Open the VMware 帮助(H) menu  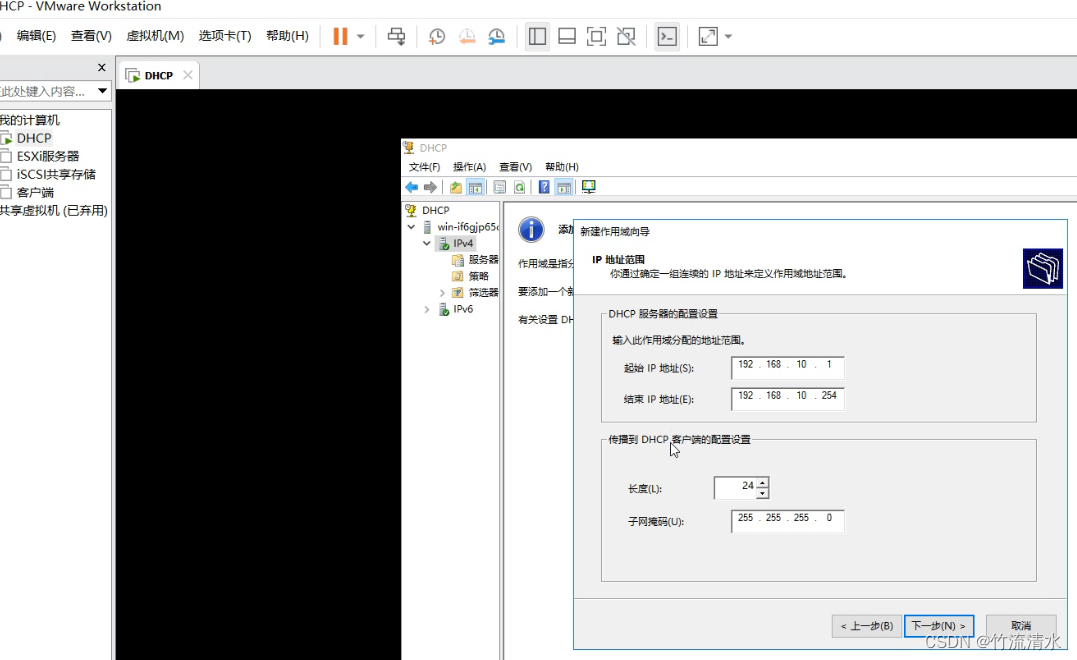287,36
